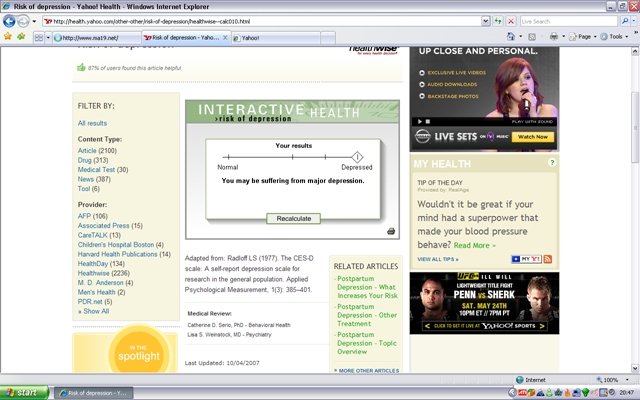Click the toolbar overflow chevron

pyautogui.click(x=636, y=32)
